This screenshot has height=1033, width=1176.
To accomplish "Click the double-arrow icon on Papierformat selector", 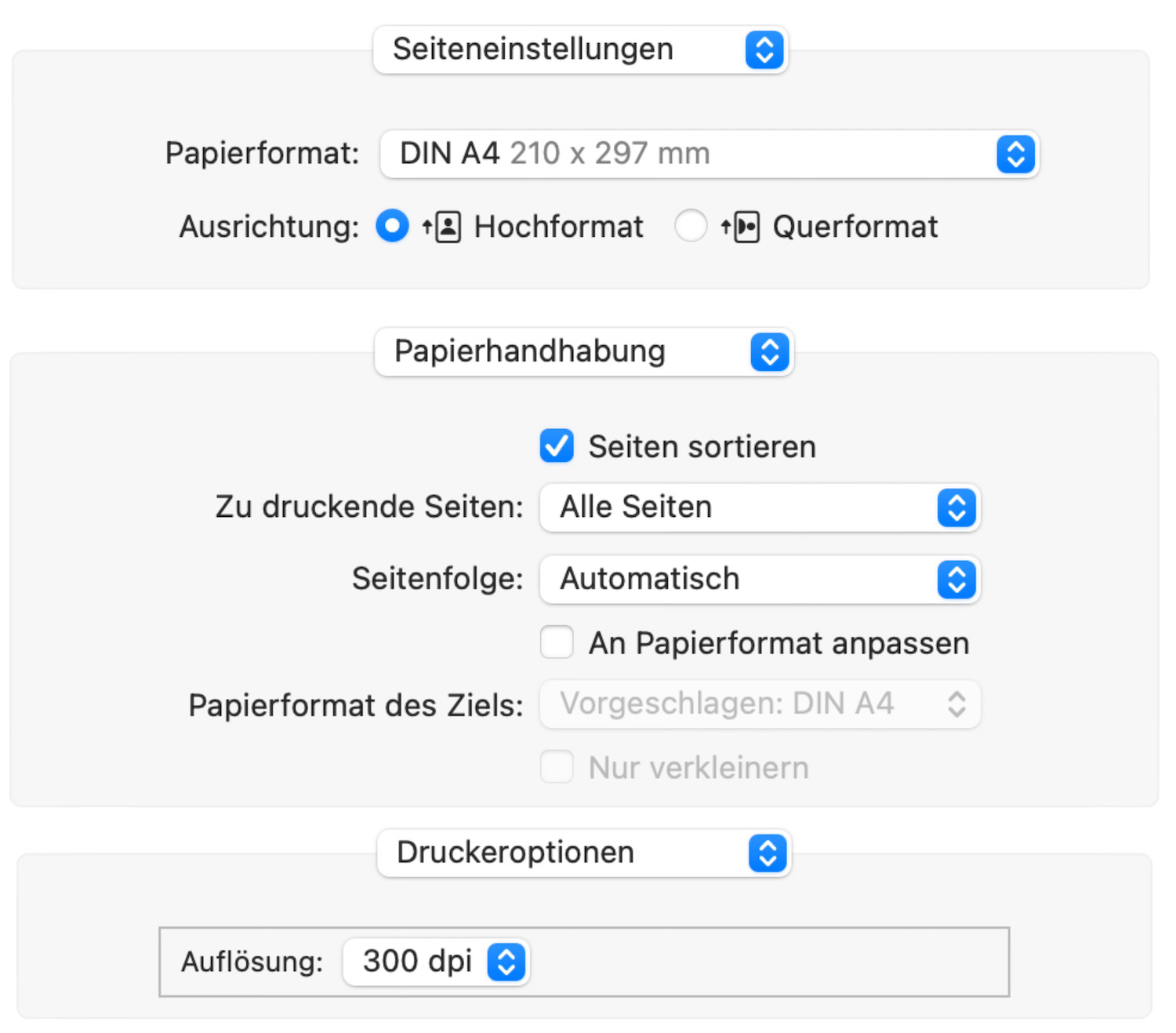I will click(1015, 154).
